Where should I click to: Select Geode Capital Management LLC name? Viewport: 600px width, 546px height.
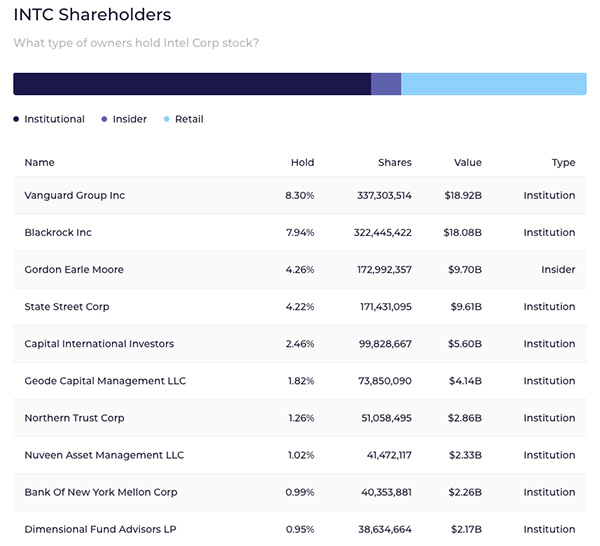point(105,381)
